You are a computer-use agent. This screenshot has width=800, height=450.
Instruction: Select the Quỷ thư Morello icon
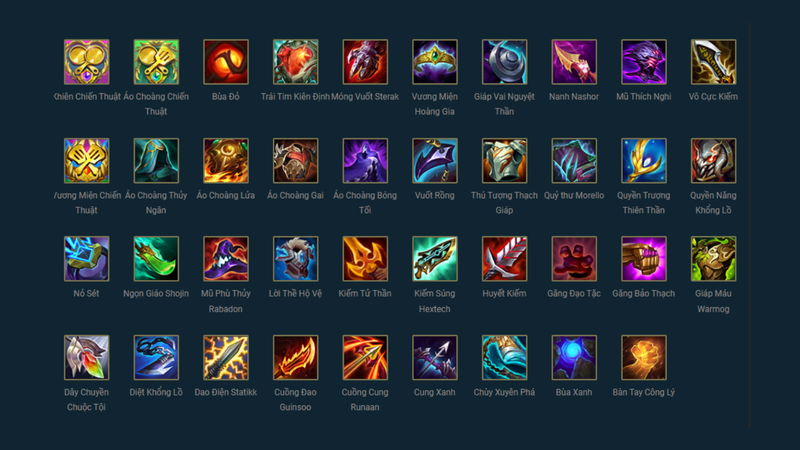(x=574, y=161)
